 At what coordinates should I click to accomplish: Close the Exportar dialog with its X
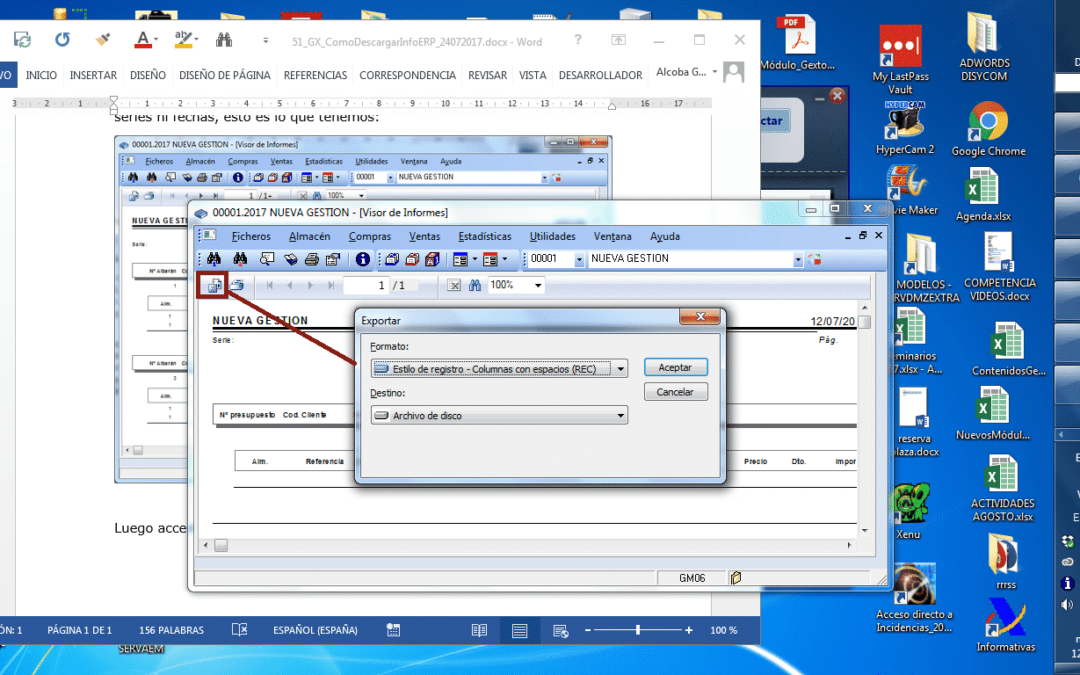click(700, 316)
